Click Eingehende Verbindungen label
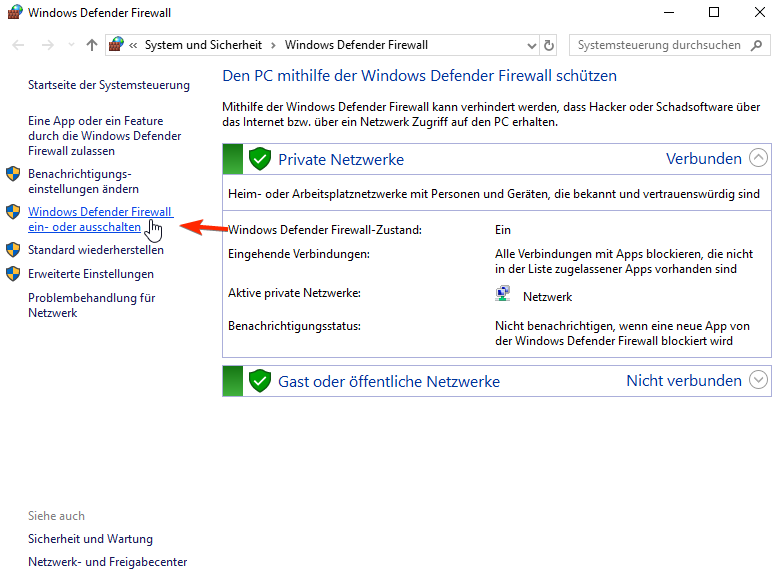782x585 pixels. (x=299, y=254)
